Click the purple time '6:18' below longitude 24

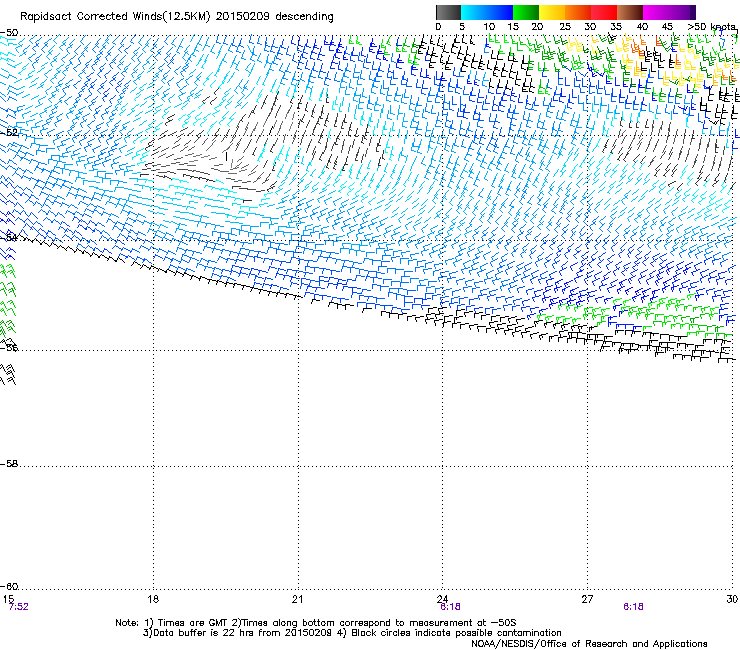point(450,607)
